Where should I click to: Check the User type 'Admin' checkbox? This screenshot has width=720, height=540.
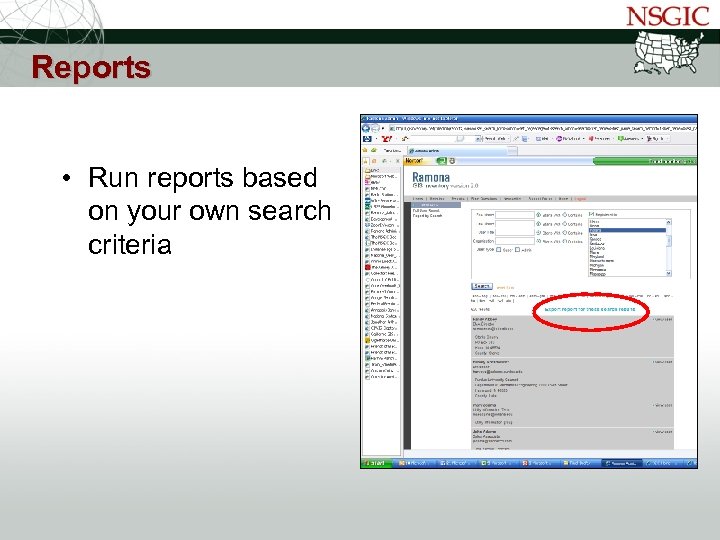click(518, 250)
